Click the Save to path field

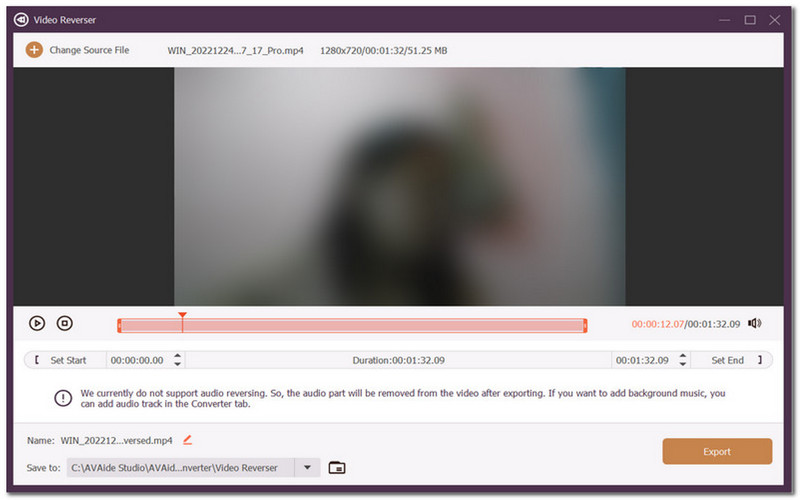pos(180,467)
